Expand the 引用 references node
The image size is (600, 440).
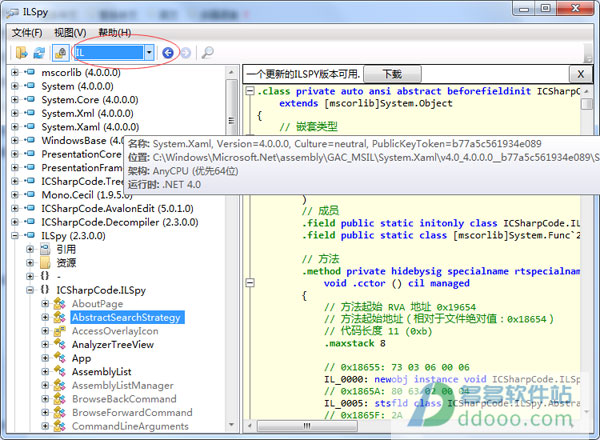[30, 249]
